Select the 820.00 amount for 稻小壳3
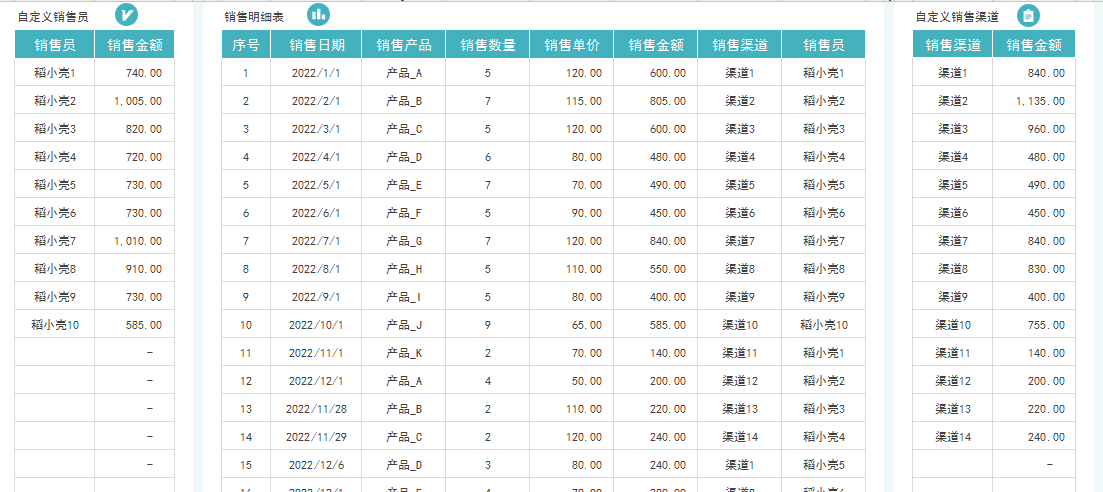The width and height of the screenshot is (1103, 492). [135, 129]
